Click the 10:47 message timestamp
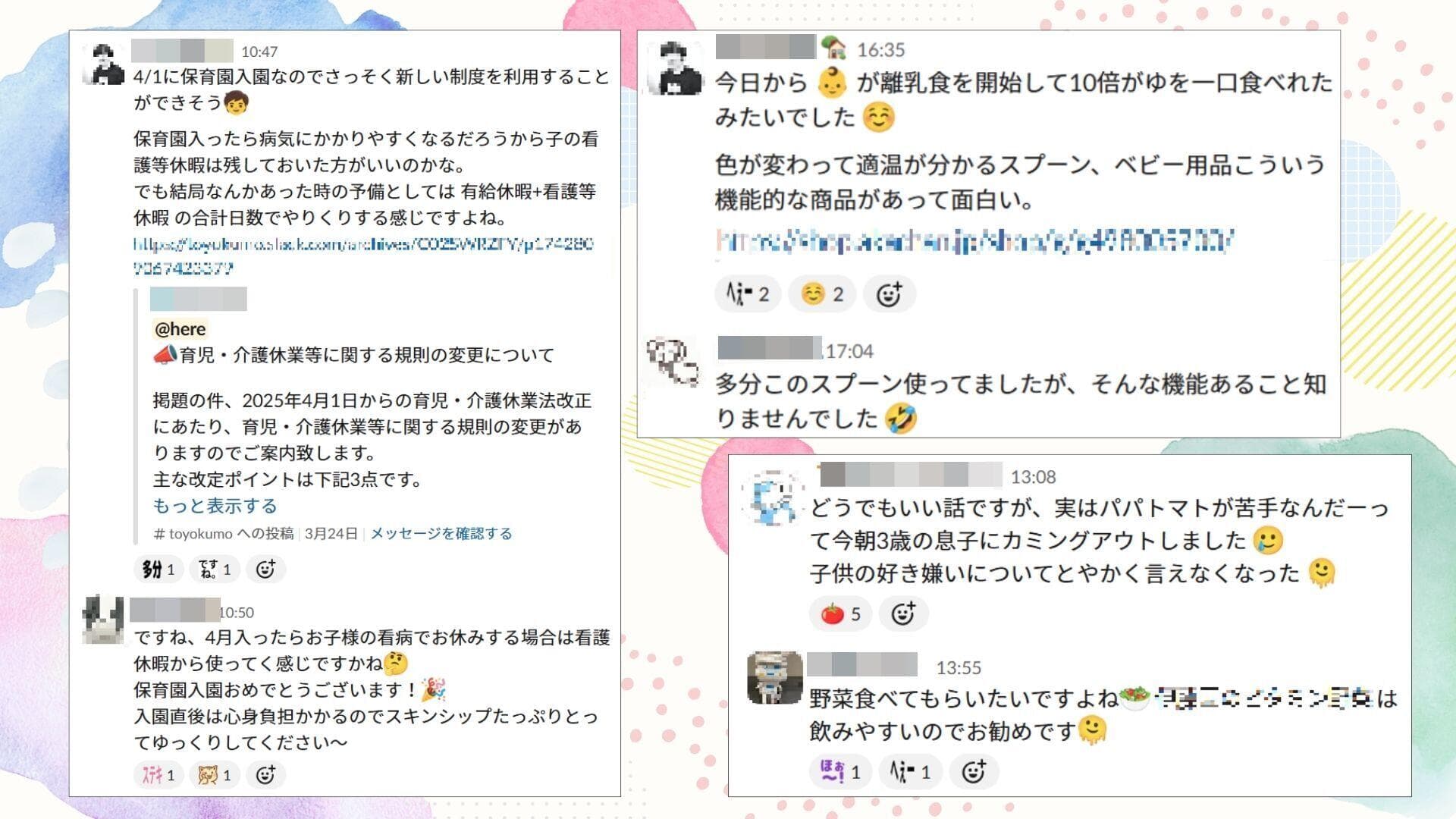This screenshot has height=819, width=1456. click(259, 52)
